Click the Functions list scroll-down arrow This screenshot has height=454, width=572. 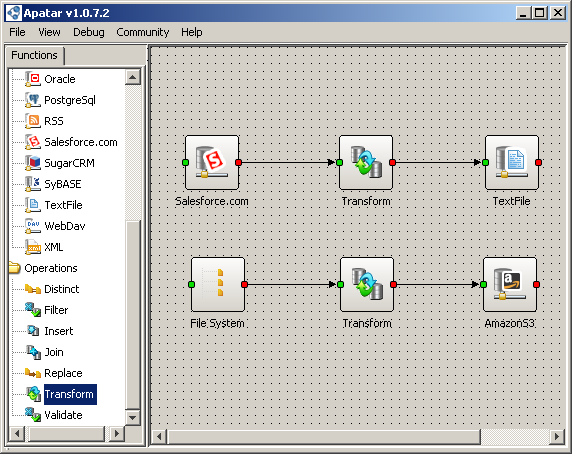133,417
